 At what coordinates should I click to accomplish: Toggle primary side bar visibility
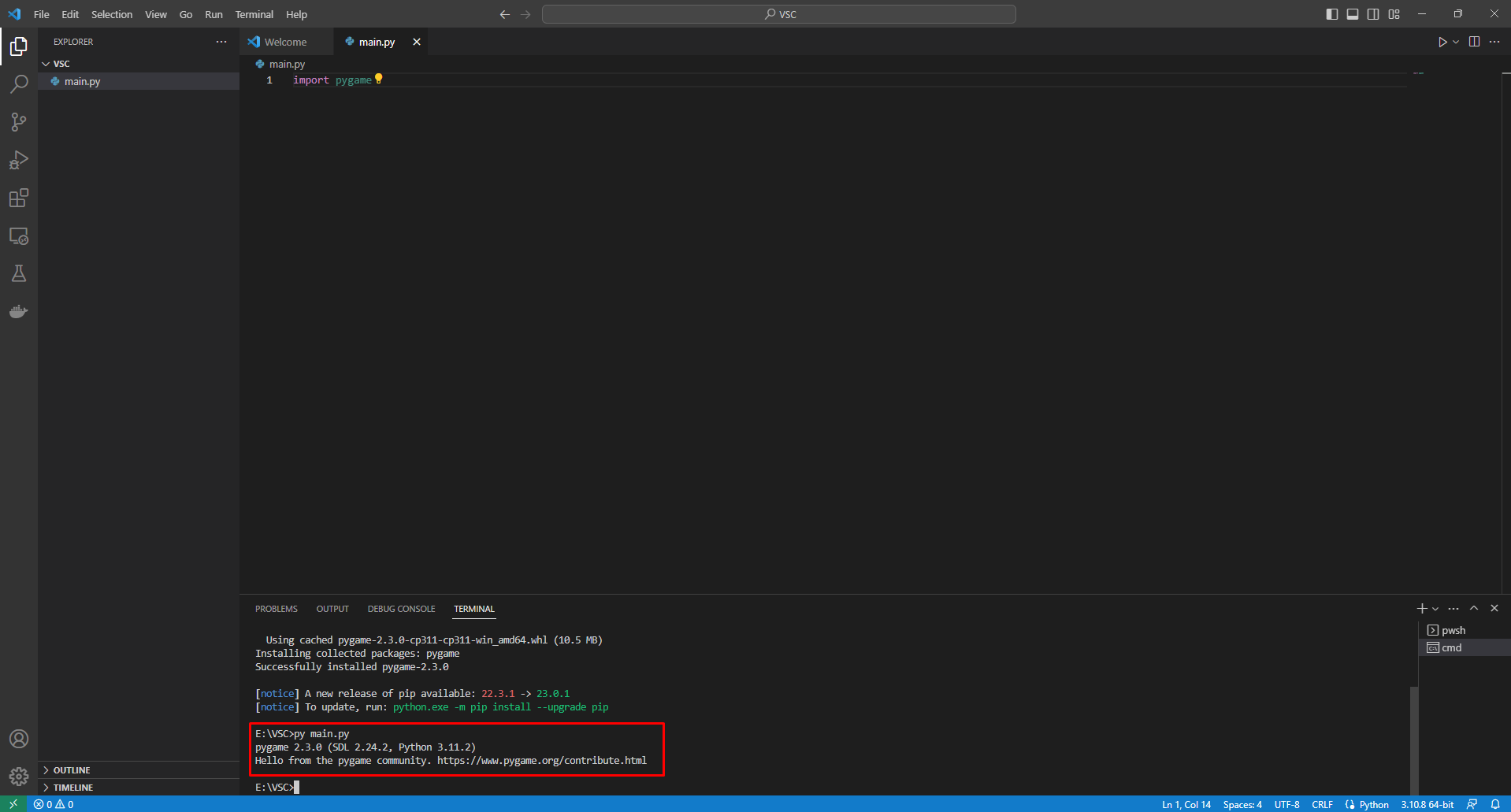[1332, 14]
